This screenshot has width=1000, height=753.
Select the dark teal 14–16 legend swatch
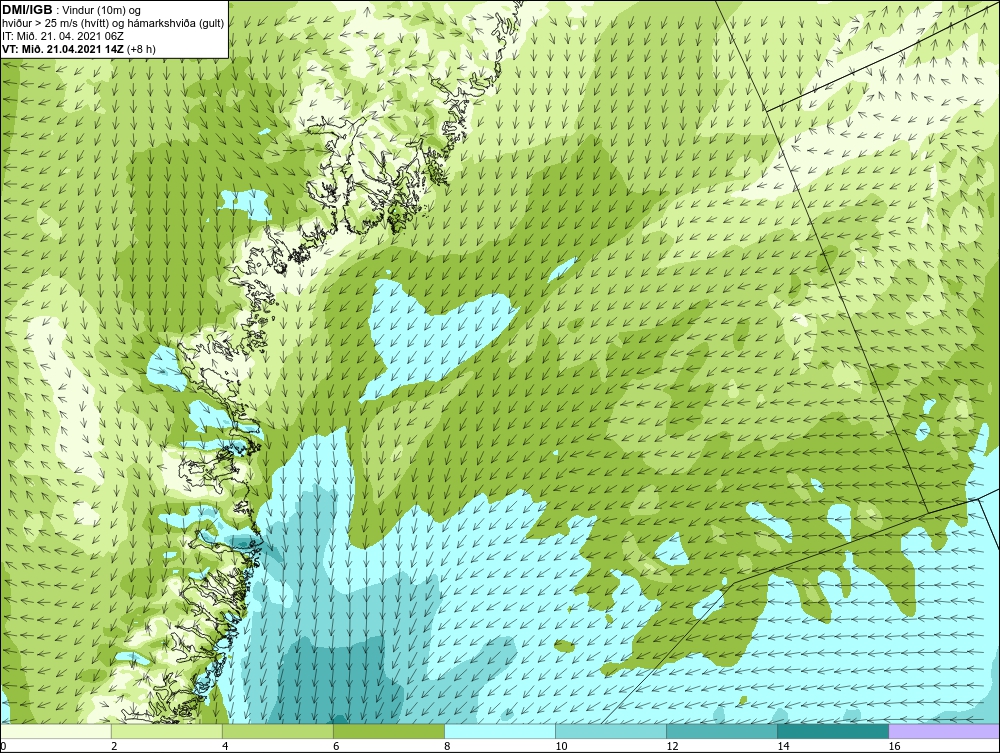coord(833,731)
